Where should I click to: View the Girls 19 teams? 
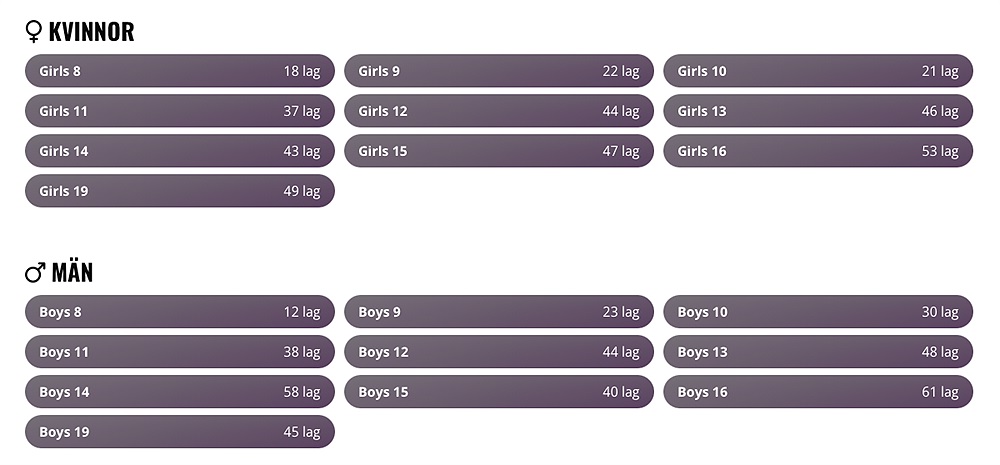[179, 191]
